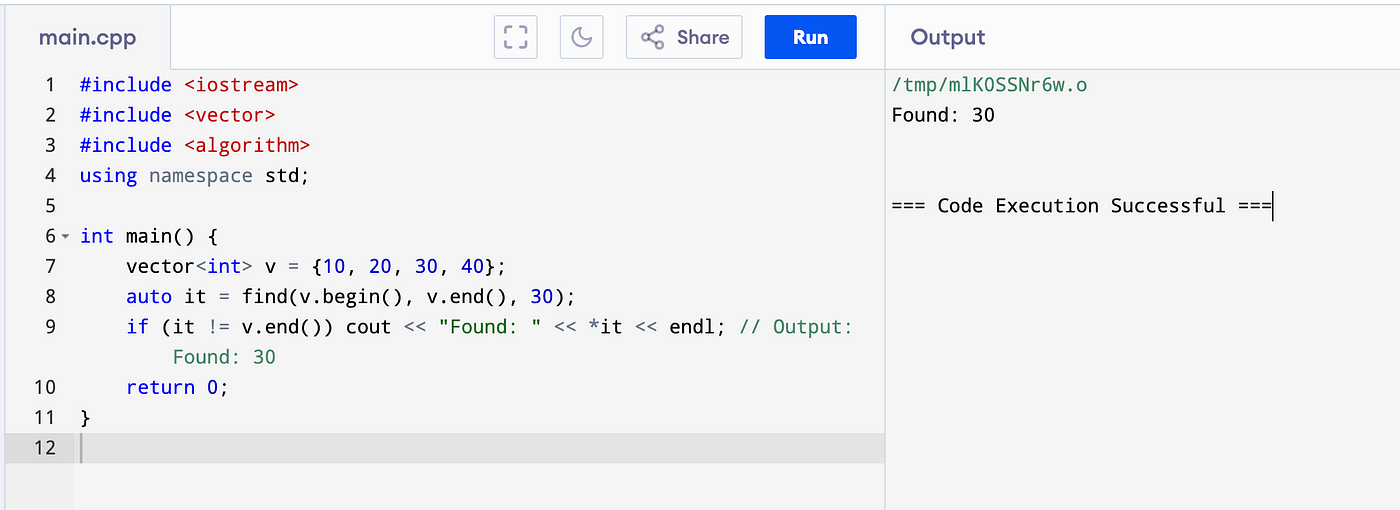Viewport: 1400px width, 510px height.
Task: Place cursor on empty line 12
Action: [480, 448]
